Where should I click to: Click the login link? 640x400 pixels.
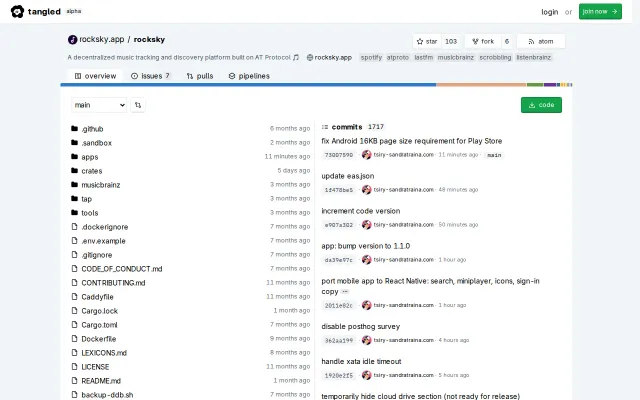coord(549,12)
